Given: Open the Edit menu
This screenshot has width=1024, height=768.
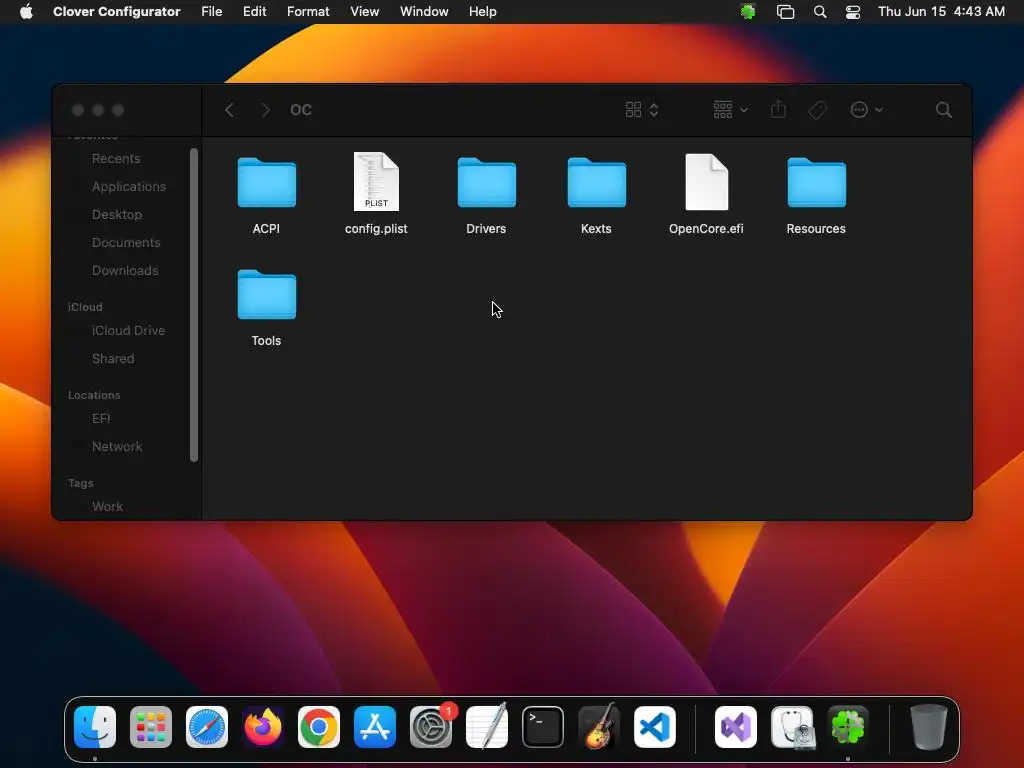Looking at the screenshot, I should coord(255,12).
